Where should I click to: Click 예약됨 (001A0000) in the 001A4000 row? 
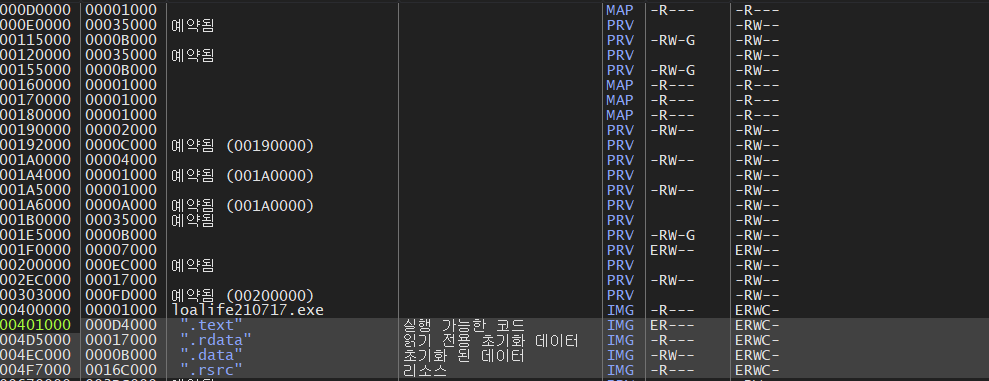point(243,175)
